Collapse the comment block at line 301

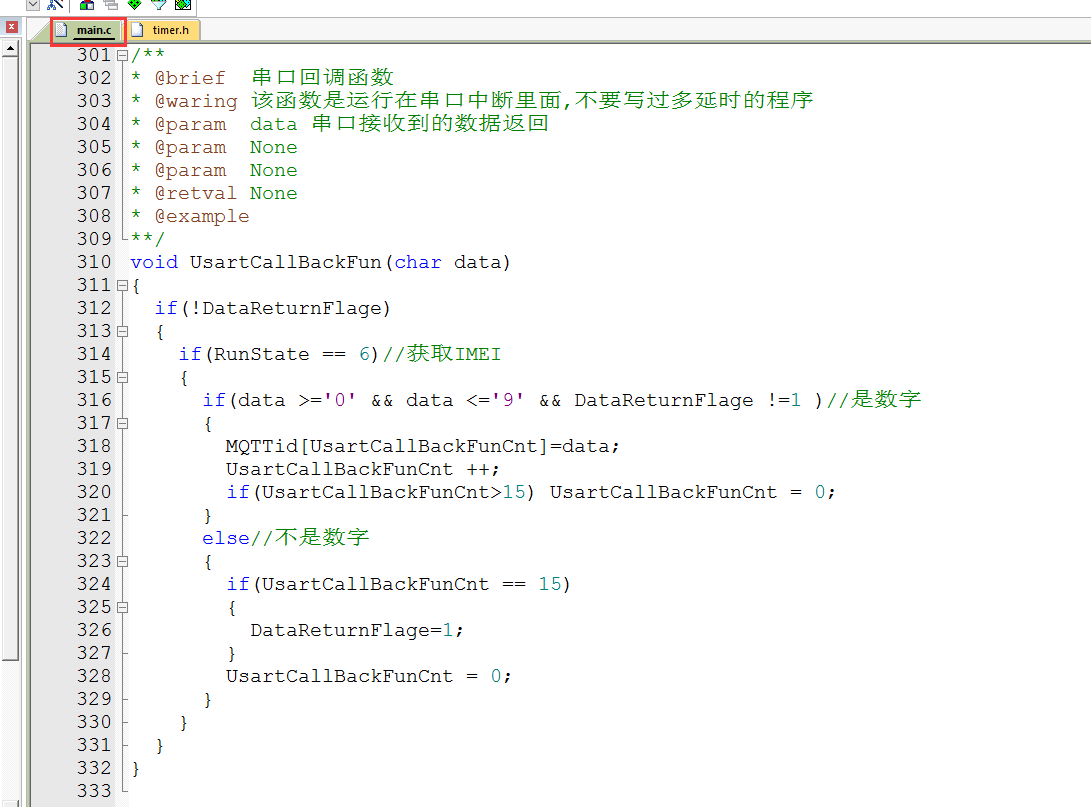pyautogui.click(x=122, y=55)
